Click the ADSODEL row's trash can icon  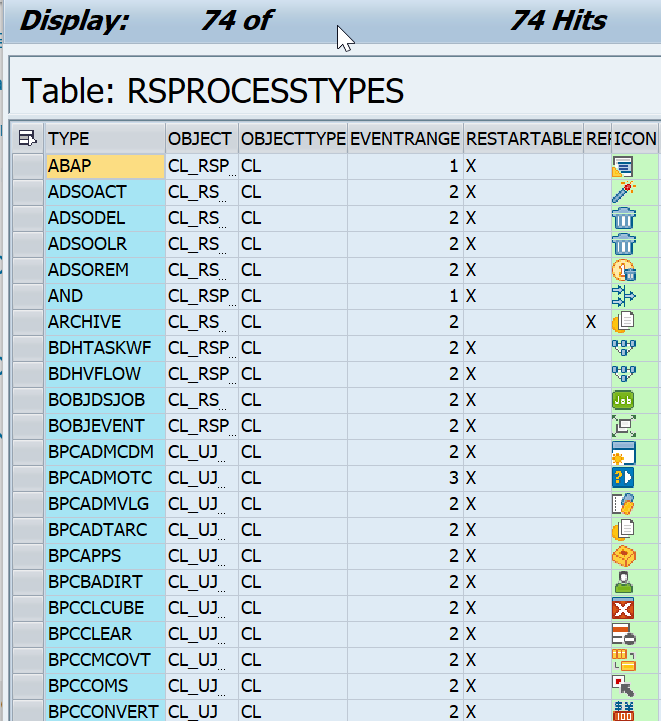(x=623, y=218)
